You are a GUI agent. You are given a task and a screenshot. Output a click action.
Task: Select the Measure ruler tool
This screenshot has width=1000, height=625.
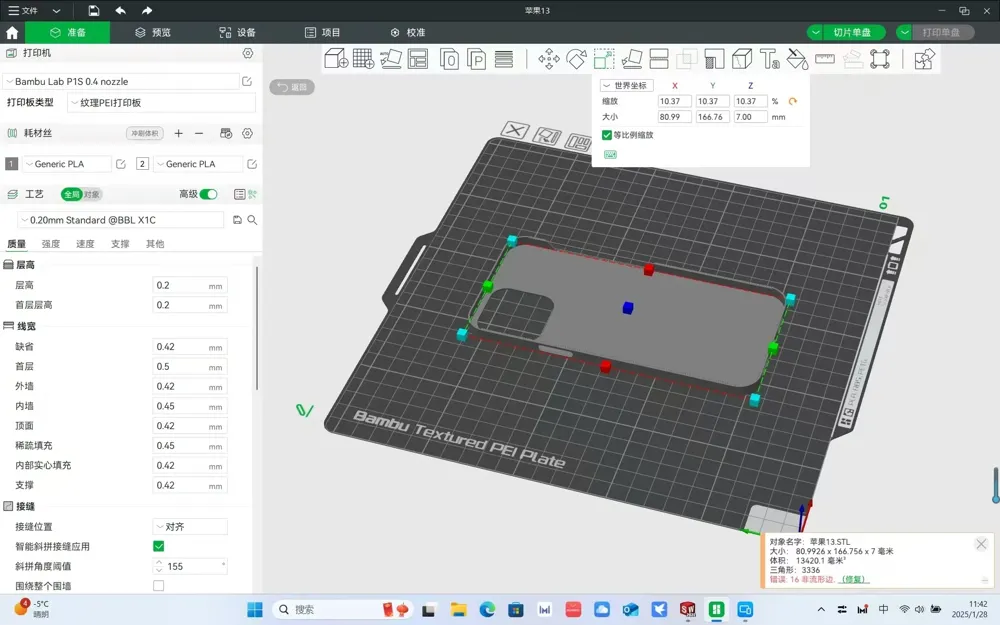coord(825,59)
